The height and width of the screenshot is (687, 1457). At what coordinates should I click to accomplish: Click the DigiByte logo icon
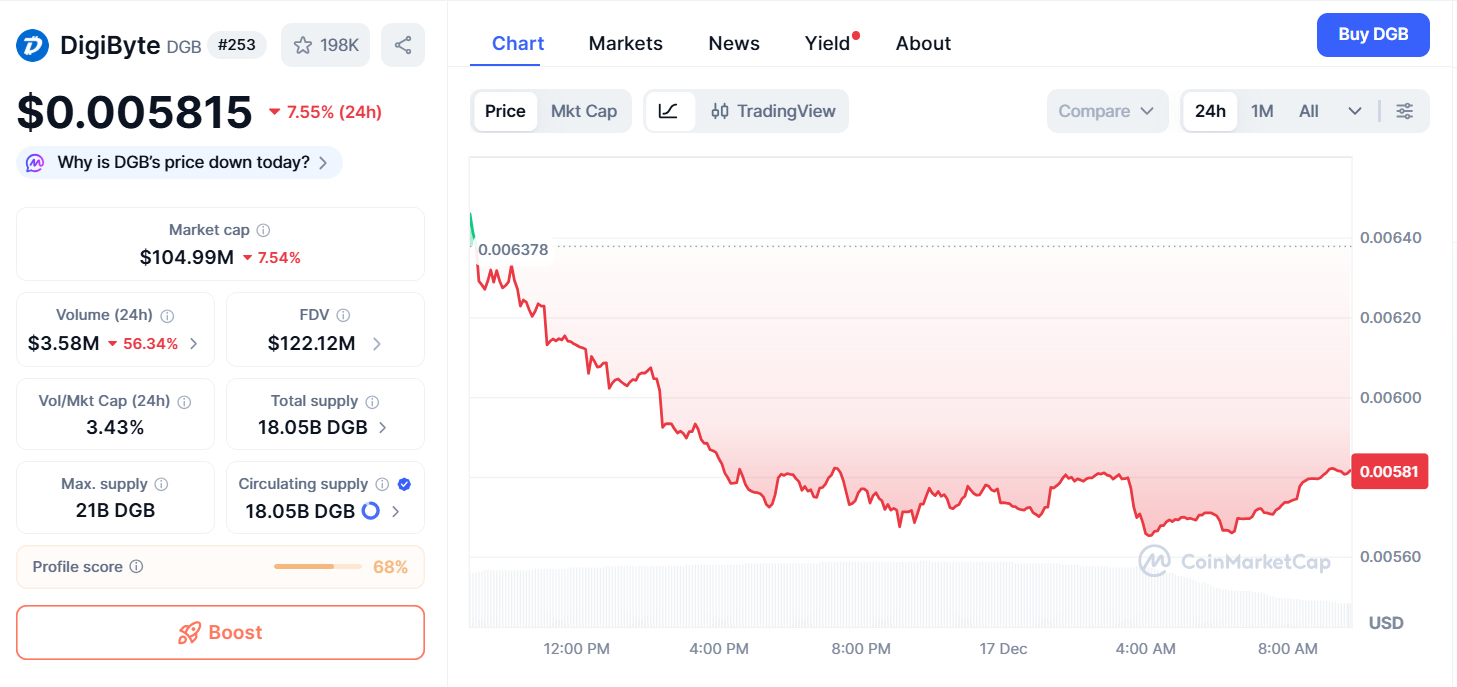pyautogui.click(x=32, y=45)
